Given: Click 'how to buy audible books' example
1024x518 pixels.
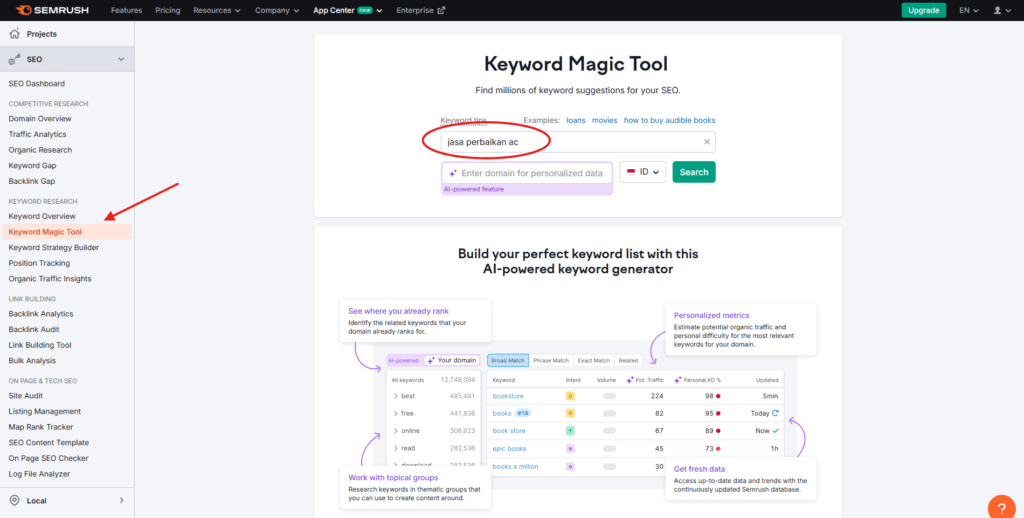Looking at the screenshot, I should pos(669,120).
